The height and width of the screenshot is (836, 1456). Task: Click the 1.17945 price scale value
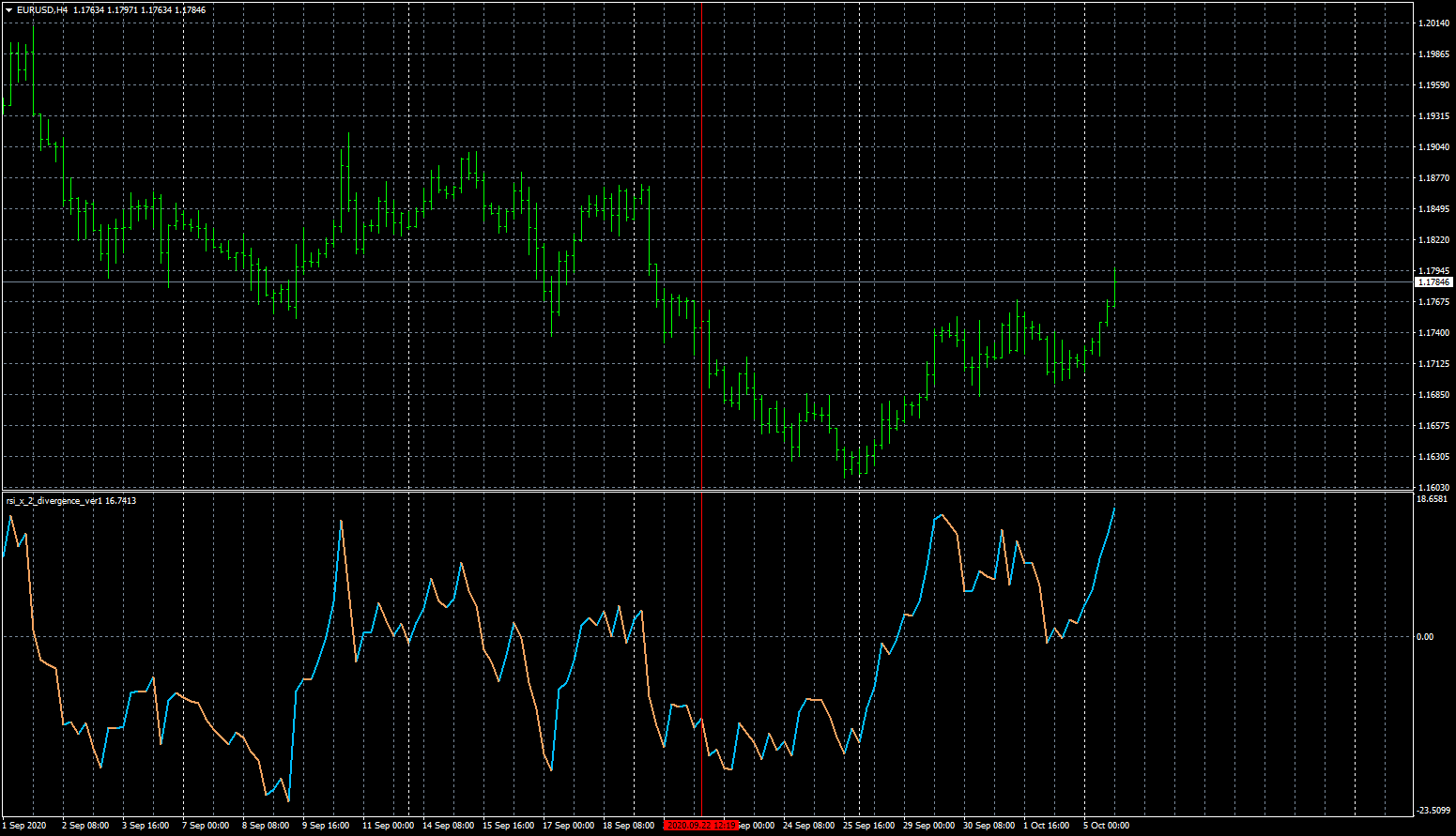pyautogui.click(x=1433, y=271)
